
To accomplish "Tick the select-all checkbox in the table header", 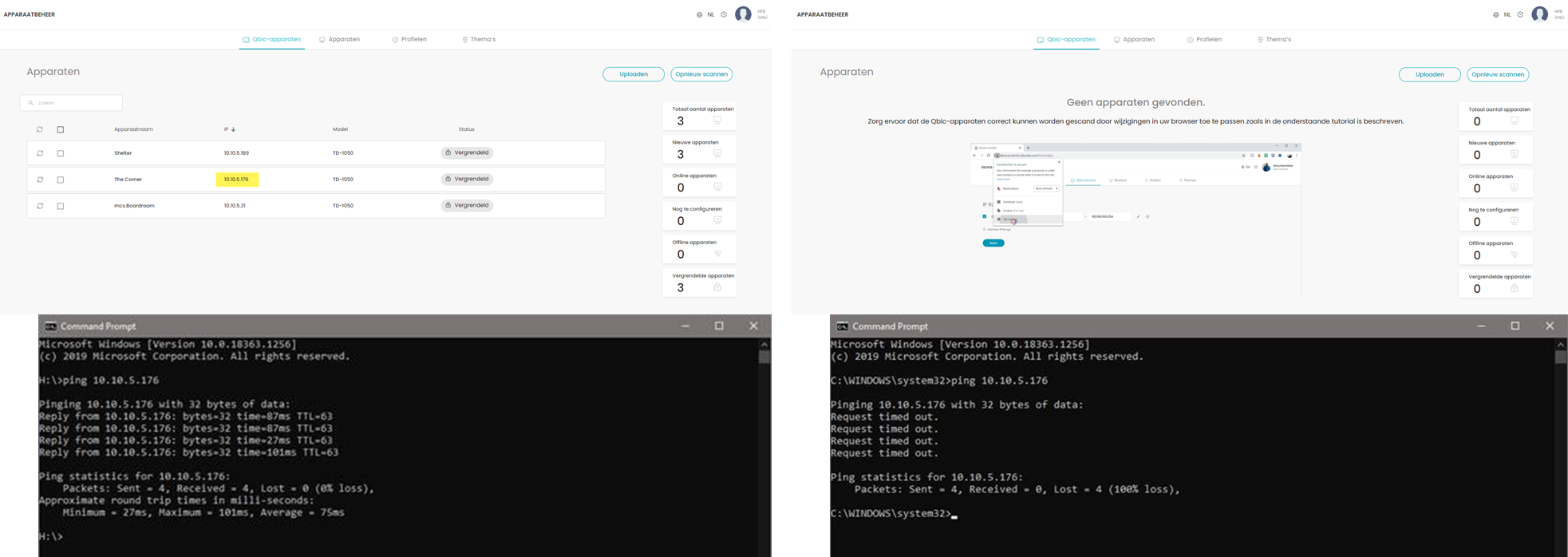I will (x=61, y=129).
